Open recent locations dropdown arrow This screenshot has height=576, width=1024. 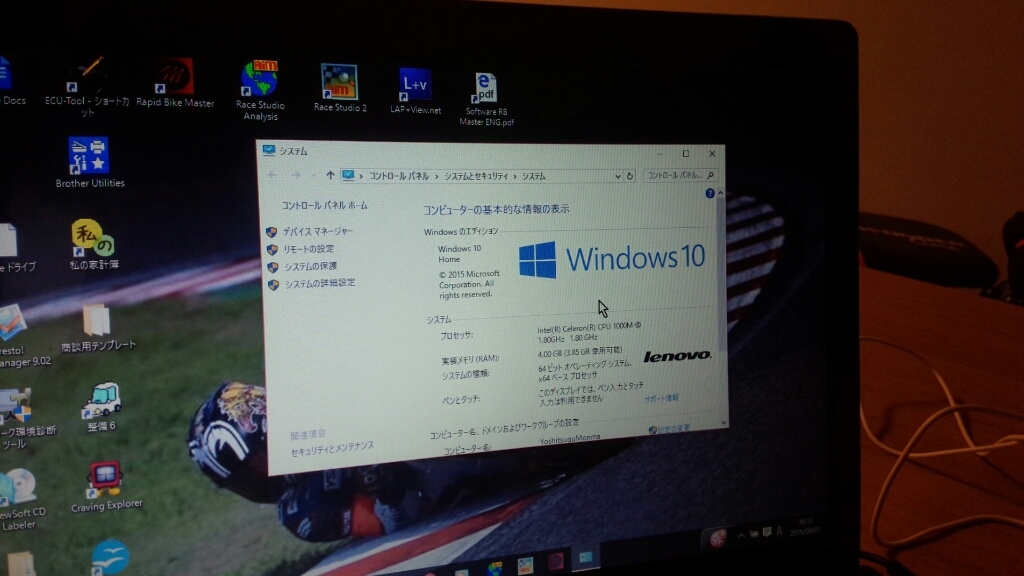point(313,176)
